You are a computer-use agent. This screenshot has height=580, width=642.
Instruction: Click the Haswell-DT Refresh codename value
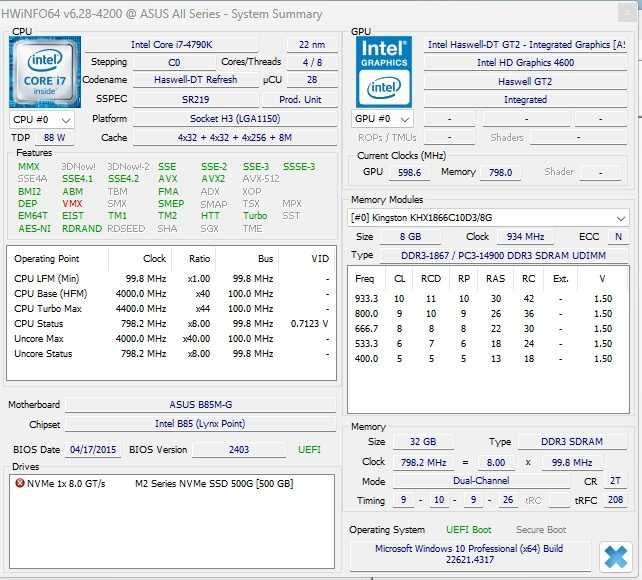196,80
